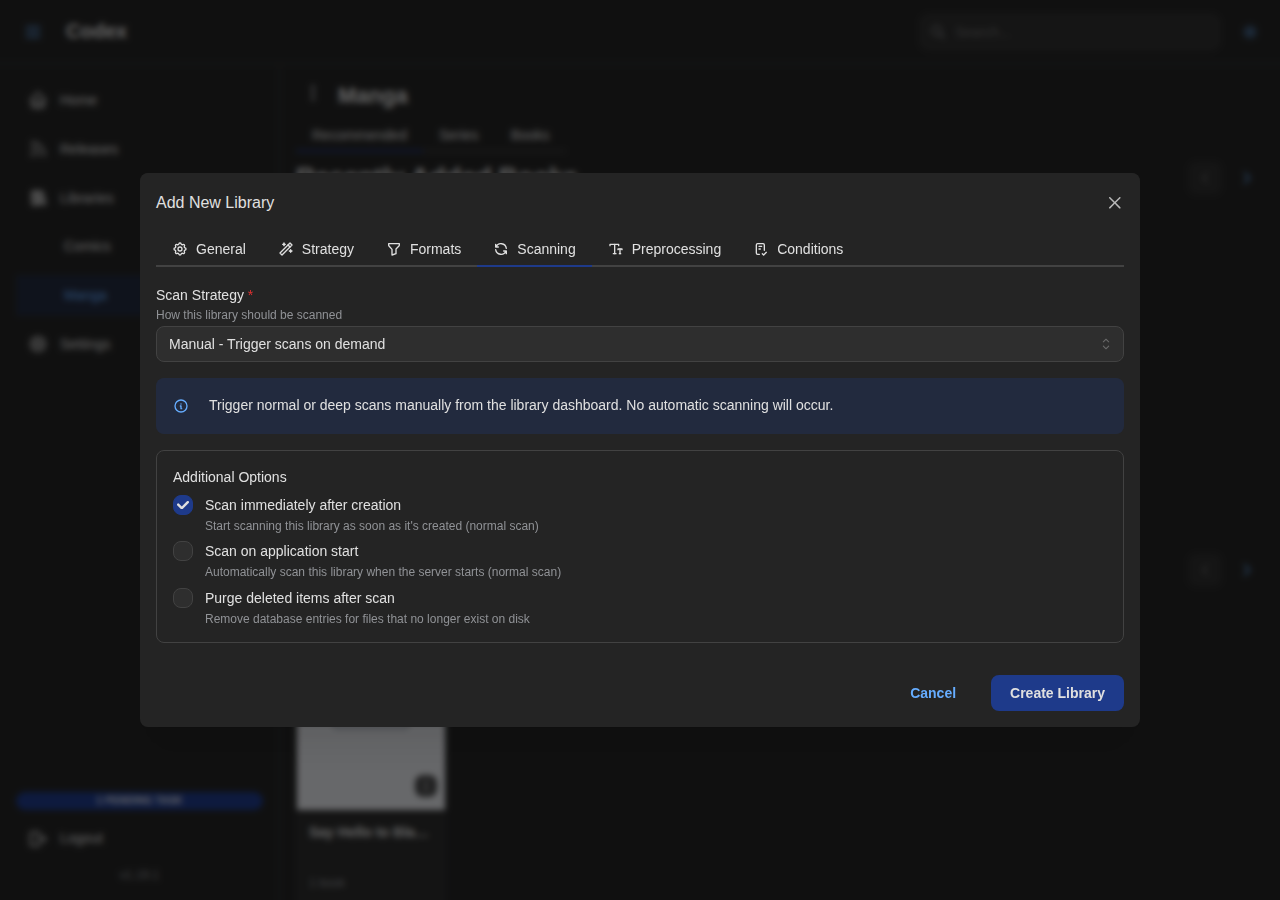The height and width of the screenshot is (900, 1280).
Task: Open the Scan Strategy dropdown
Action: click(640, 344)
